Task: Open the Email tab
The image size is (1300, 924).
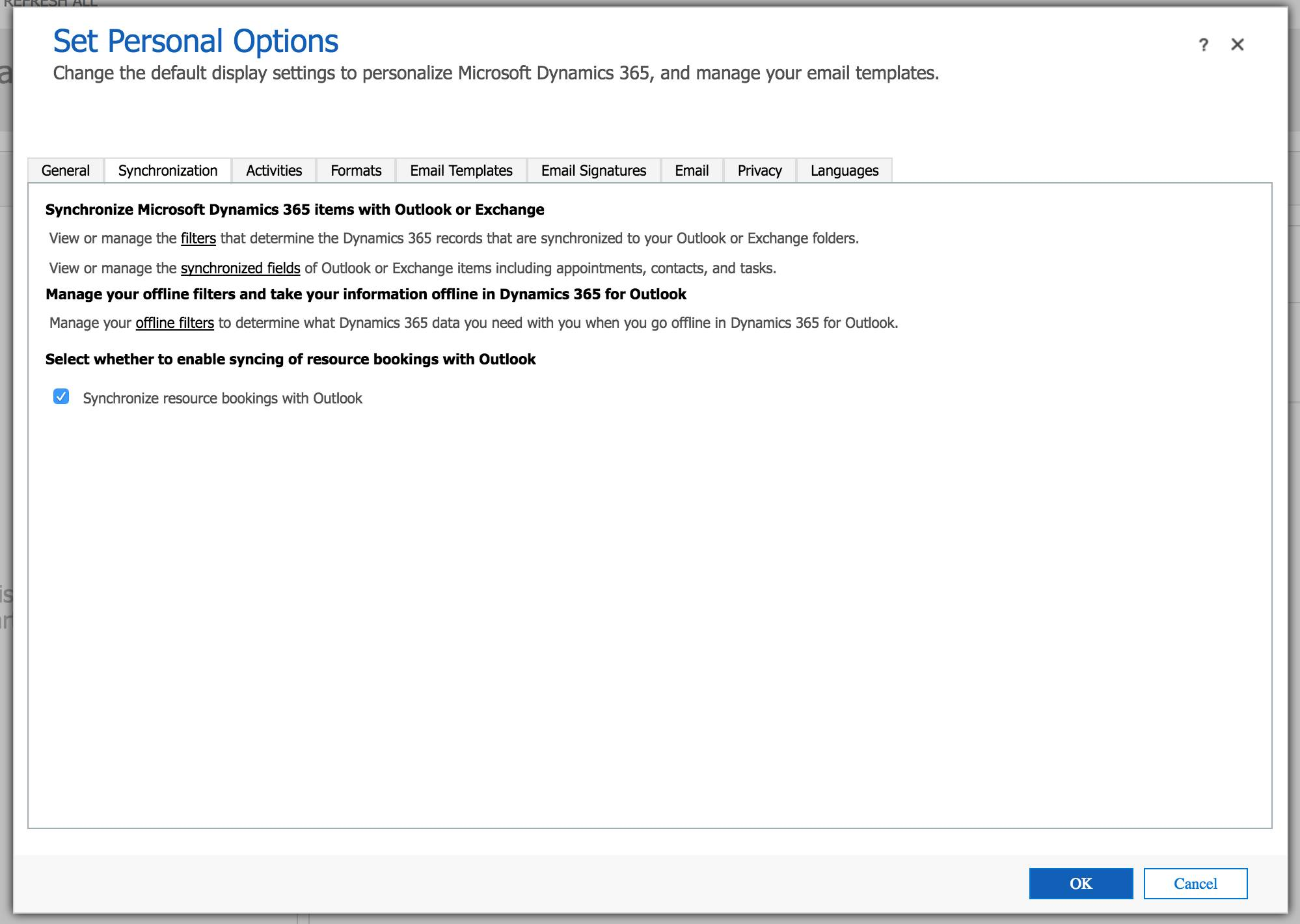Action: click(692, 170)
